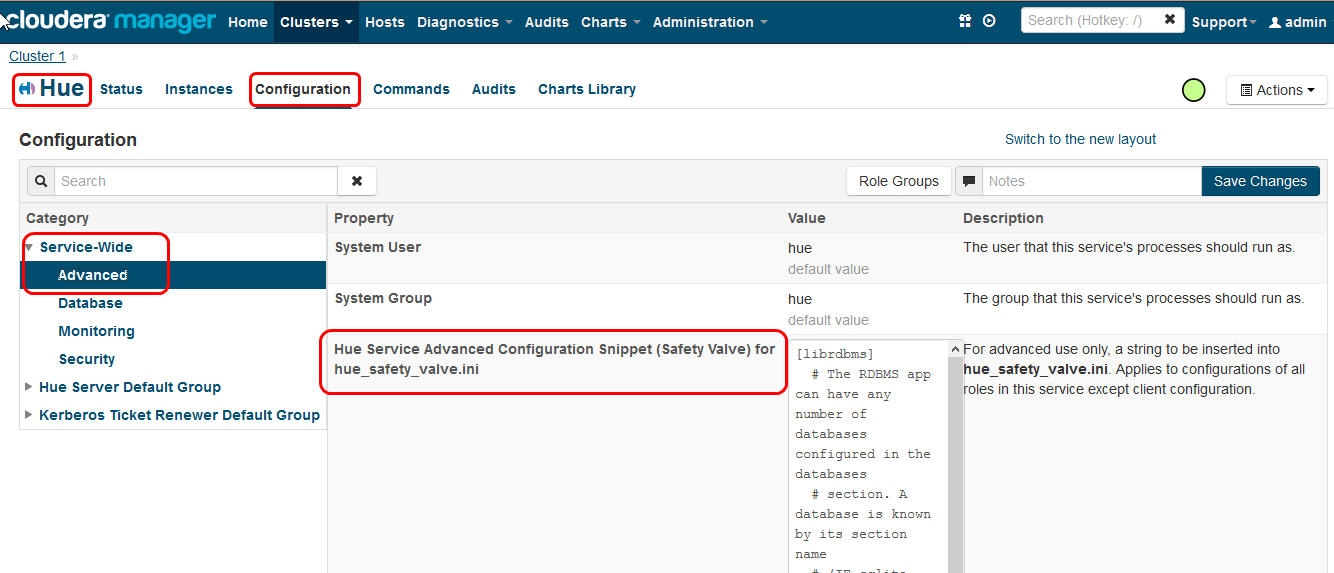Expand the Hue Server Default Group
This screenshot has width=1334, height=573.
pos(29,387)
